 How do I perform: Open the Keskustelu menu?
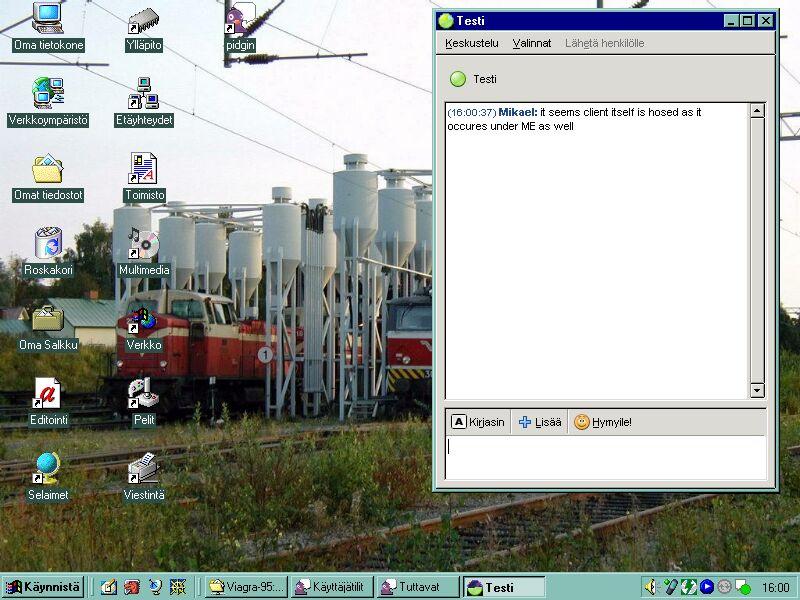pyautogui.click(x=471, y=43)
